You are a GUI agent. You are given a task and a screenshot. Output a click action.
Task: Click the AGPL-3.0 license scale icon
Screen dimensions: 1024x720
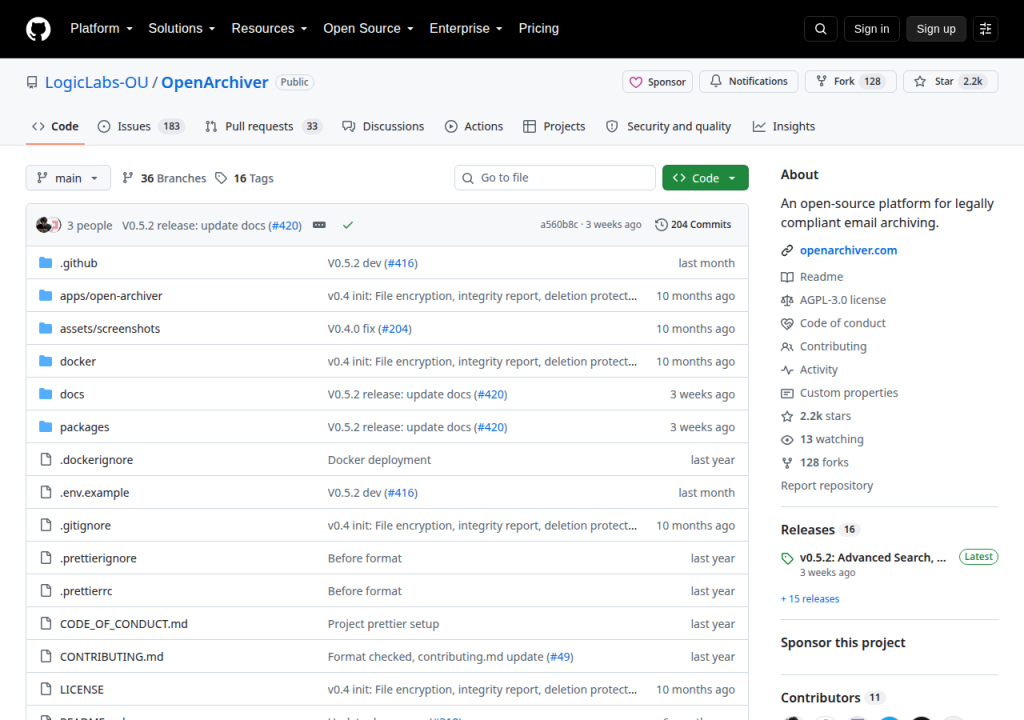click(x=787, y=300)
